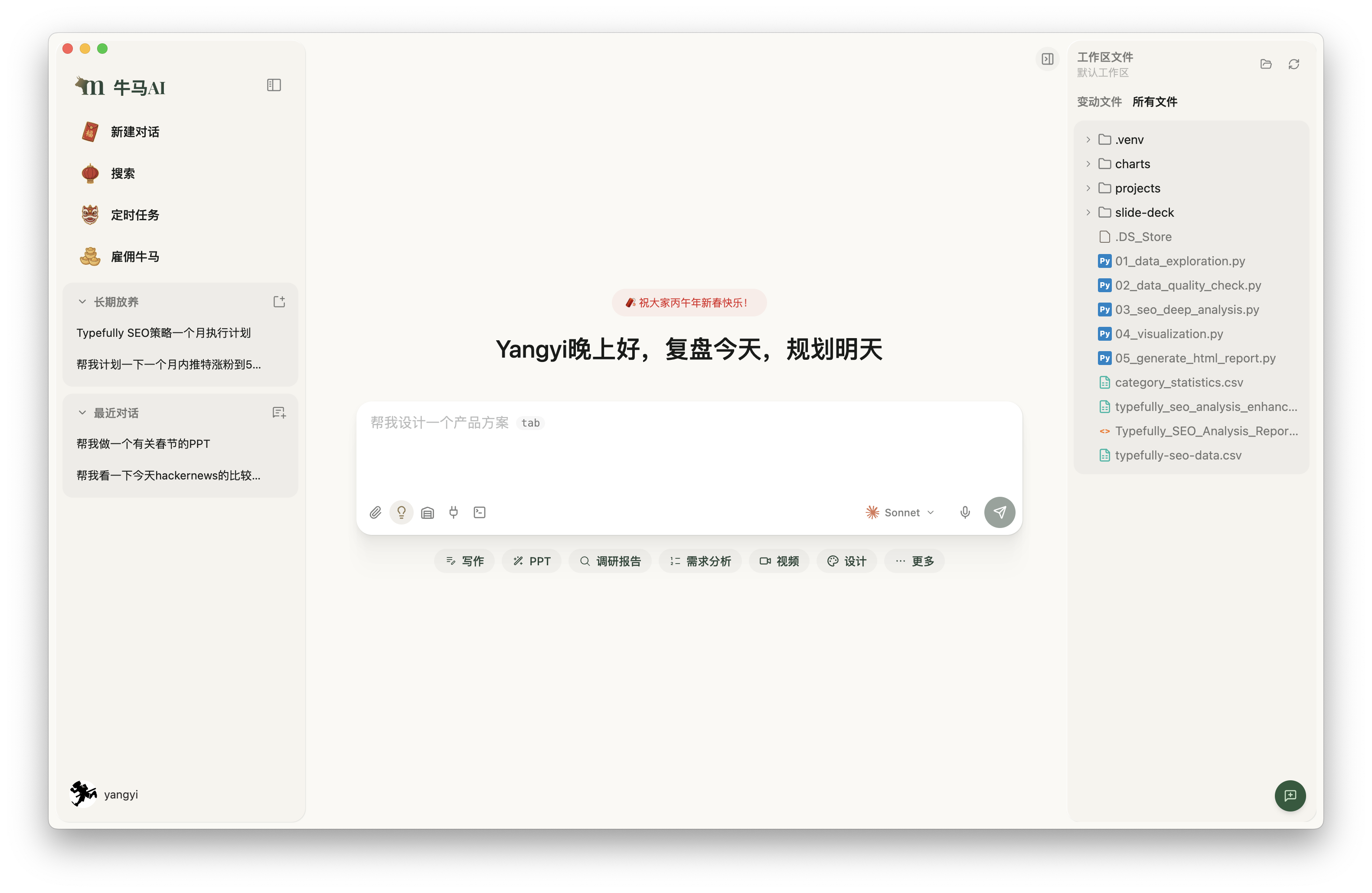
Task: Open 04_visualization.py file
Action: (x=1169, y=334)
